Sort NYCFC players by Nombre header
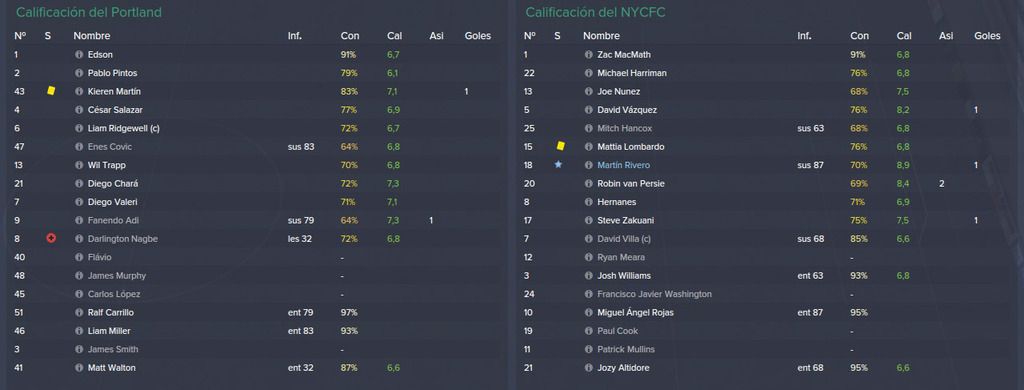Screen dimensions: 1024x390 tap(601, 36)
